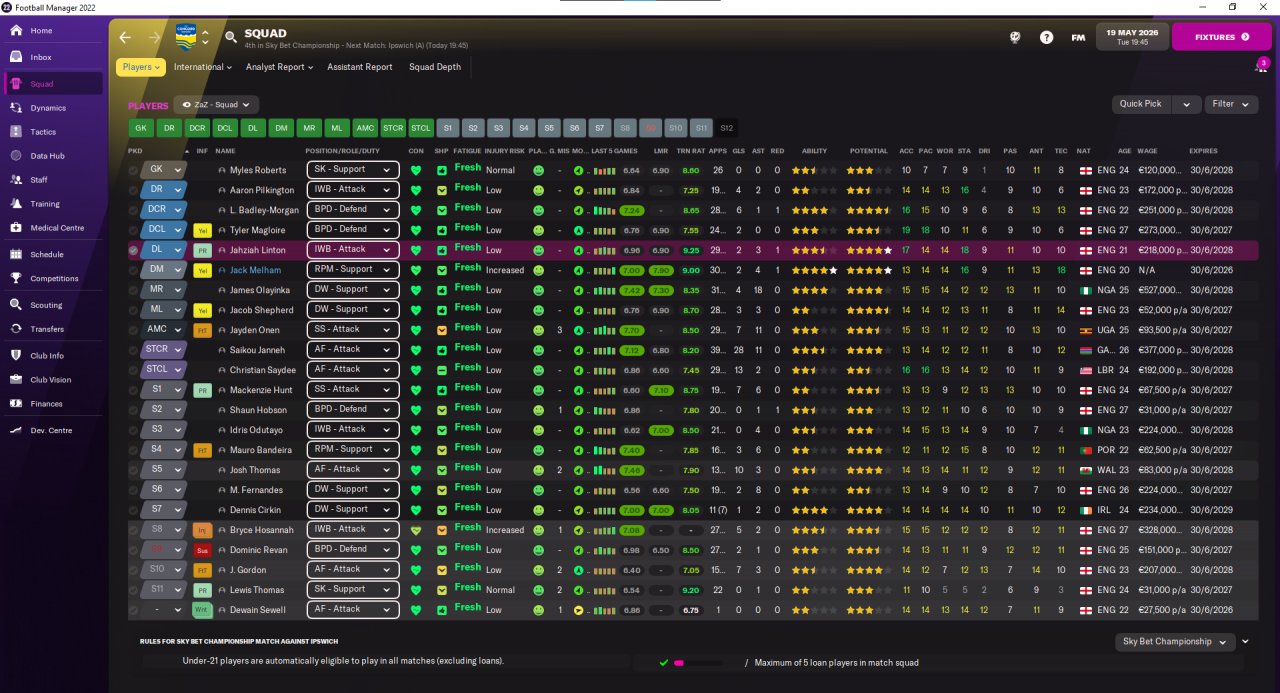Click the FIXTURES continue button
The height and width of the screenshot is (693, 1280).
click(x=1221, y=37)
